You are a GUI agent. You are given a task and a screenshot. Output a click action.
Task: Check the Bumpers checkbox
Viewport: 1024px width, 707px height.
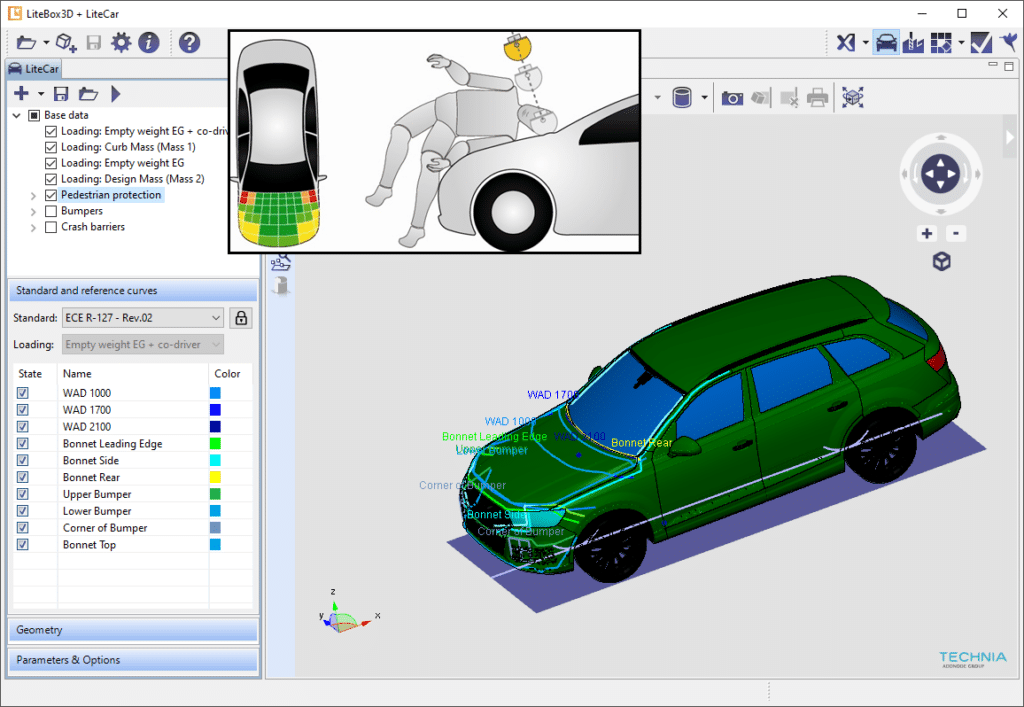pos(51,212)
